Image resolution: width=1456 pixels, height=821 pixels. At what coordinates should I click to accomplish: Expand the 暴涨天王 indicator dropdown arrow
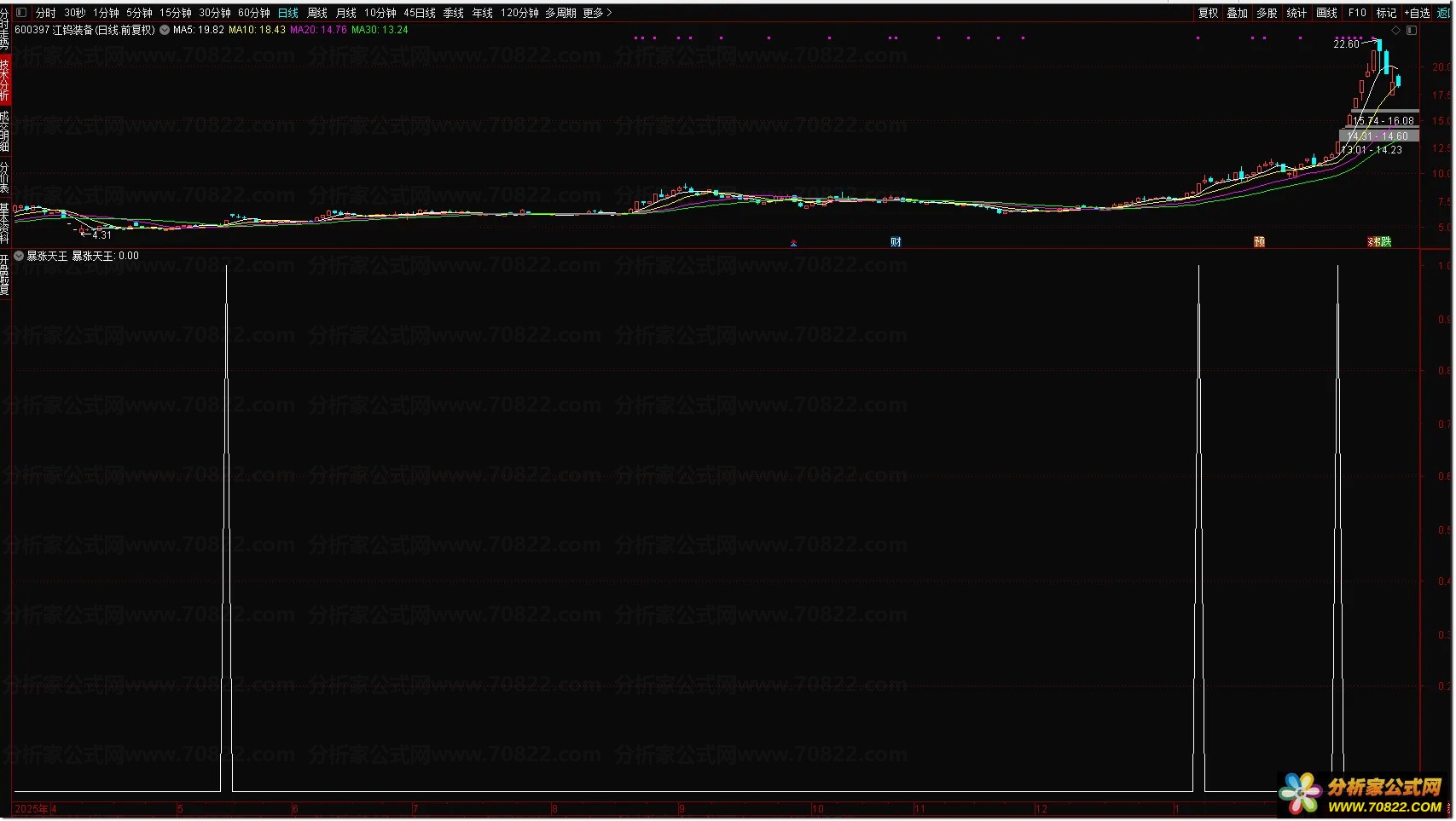(x=19, y=256)
